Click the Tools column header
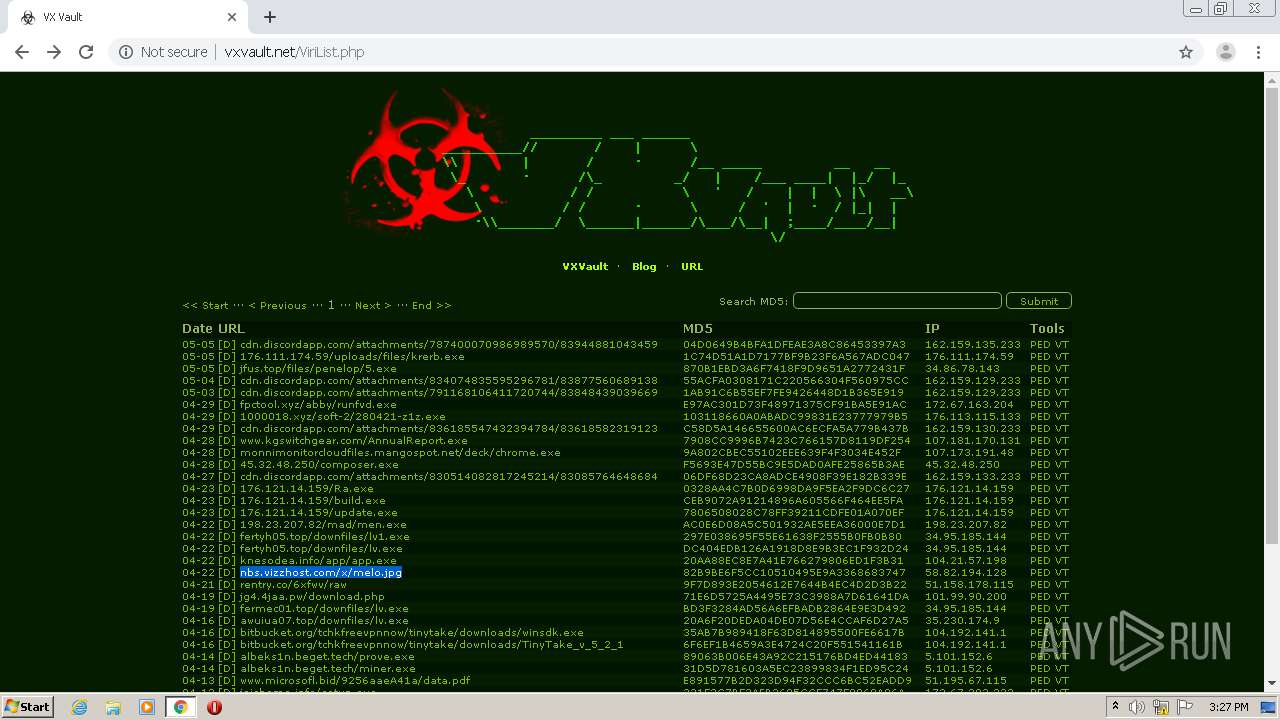 coord(1047,329)
